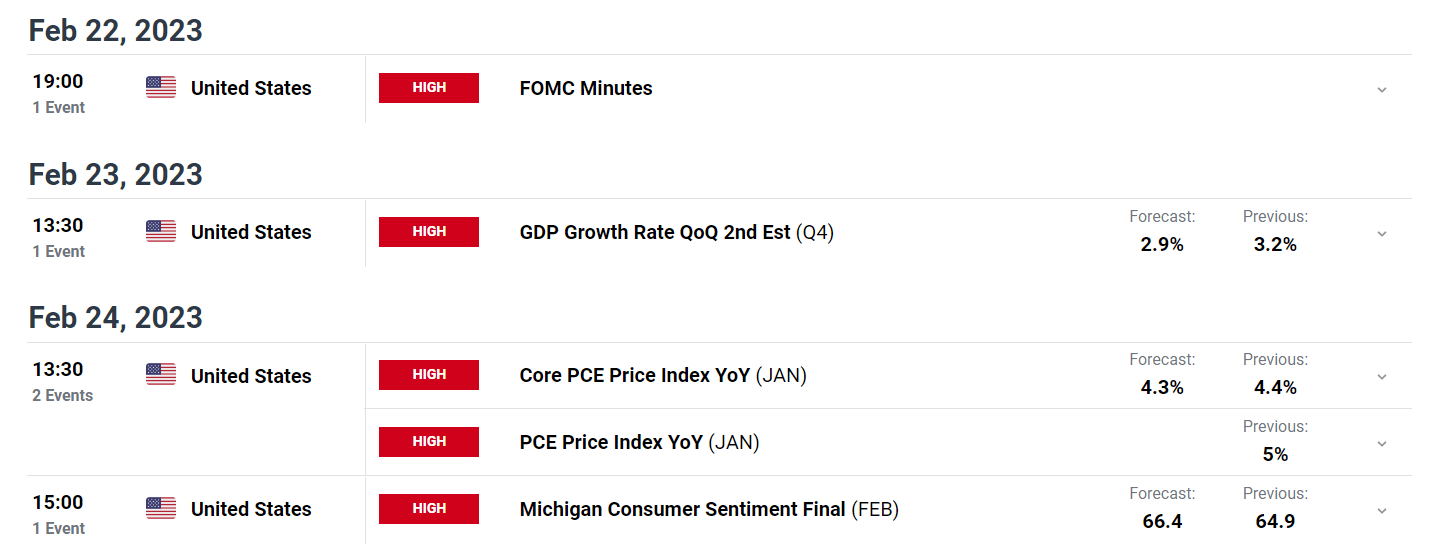1441x545 pixels.
Task: Click the US flag in Core PCE row
Action: click(x=161, y=375)
